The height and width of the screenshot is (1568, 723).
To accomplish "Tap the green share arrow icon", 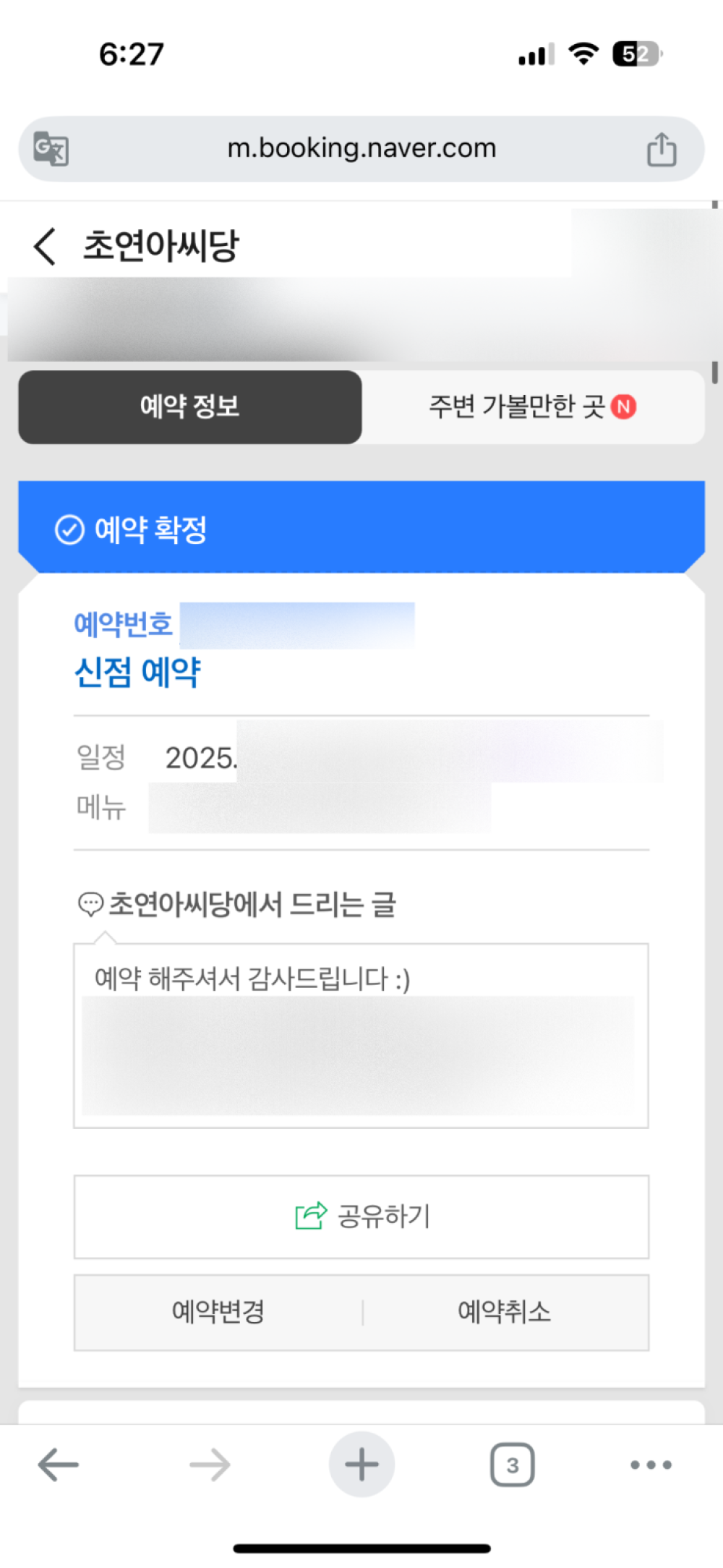I will pos(312,1216).
